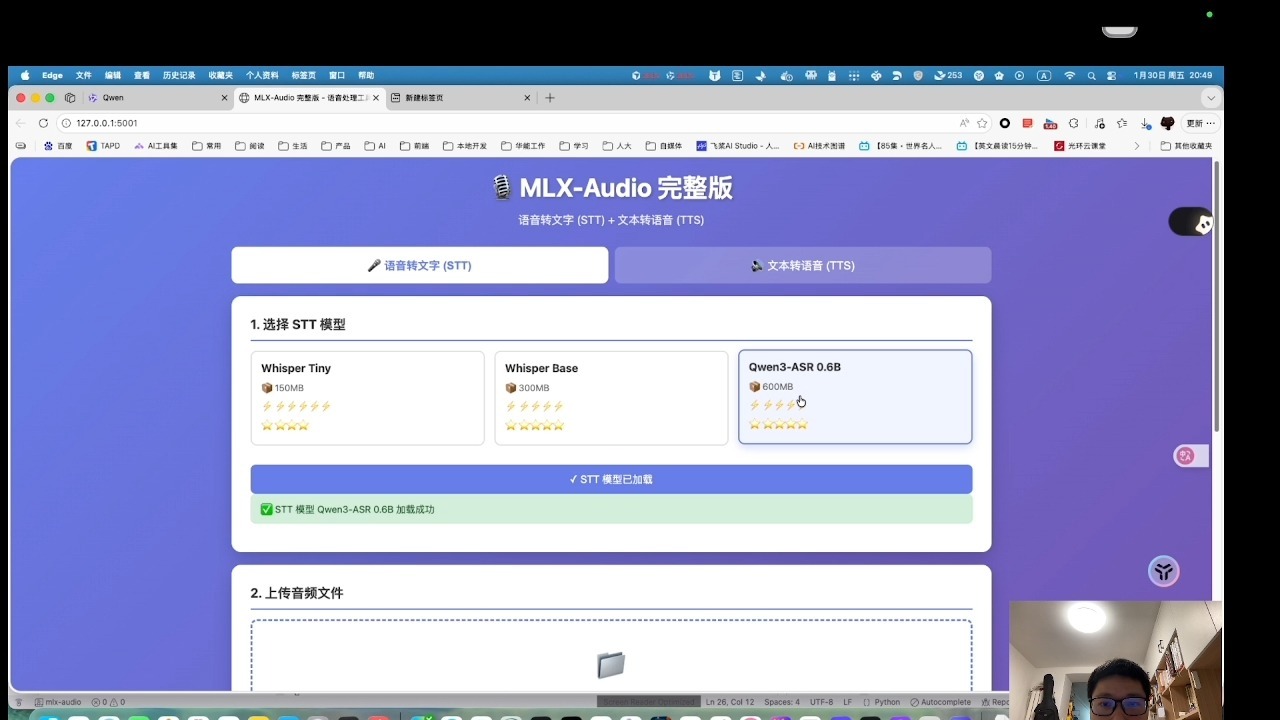Open the 文件 menu in menu bar

click(84, 75)
